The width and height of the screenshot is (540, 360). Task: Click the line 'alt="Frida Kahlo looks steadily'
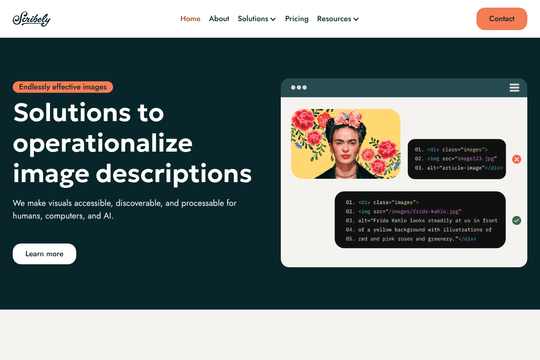point(422,220)
